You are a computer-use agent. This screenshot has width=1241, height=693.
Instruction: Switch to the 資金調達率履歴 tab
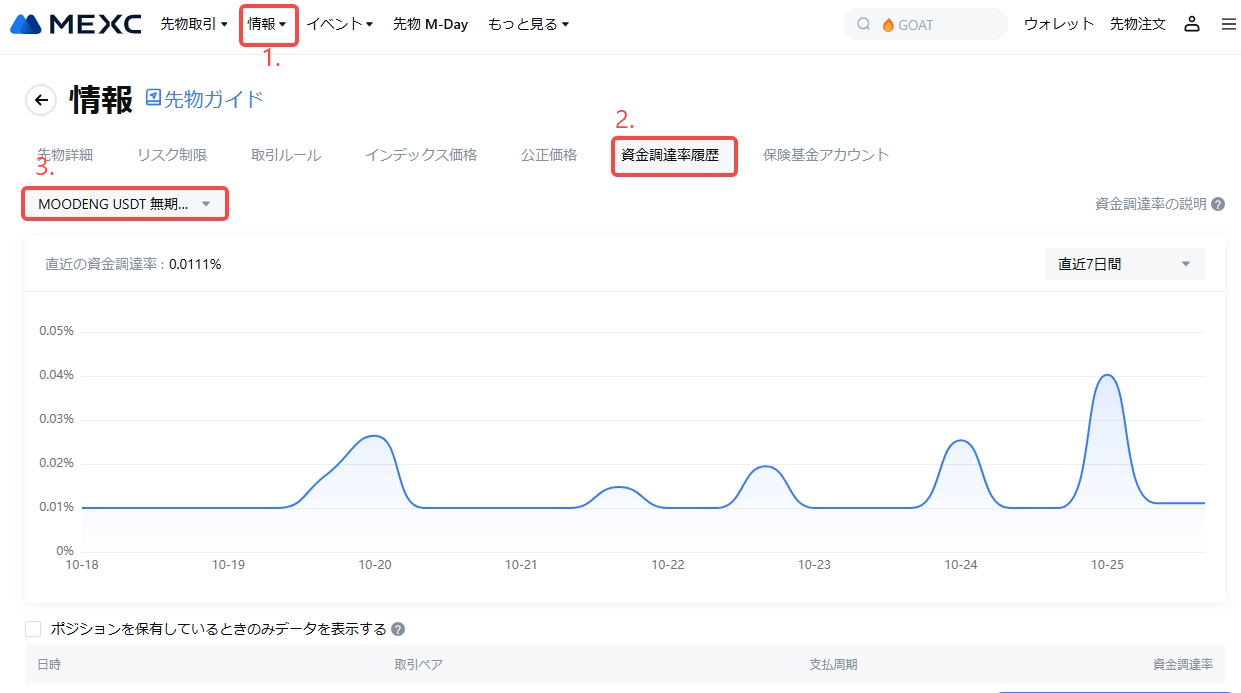[x=670, y=155]
